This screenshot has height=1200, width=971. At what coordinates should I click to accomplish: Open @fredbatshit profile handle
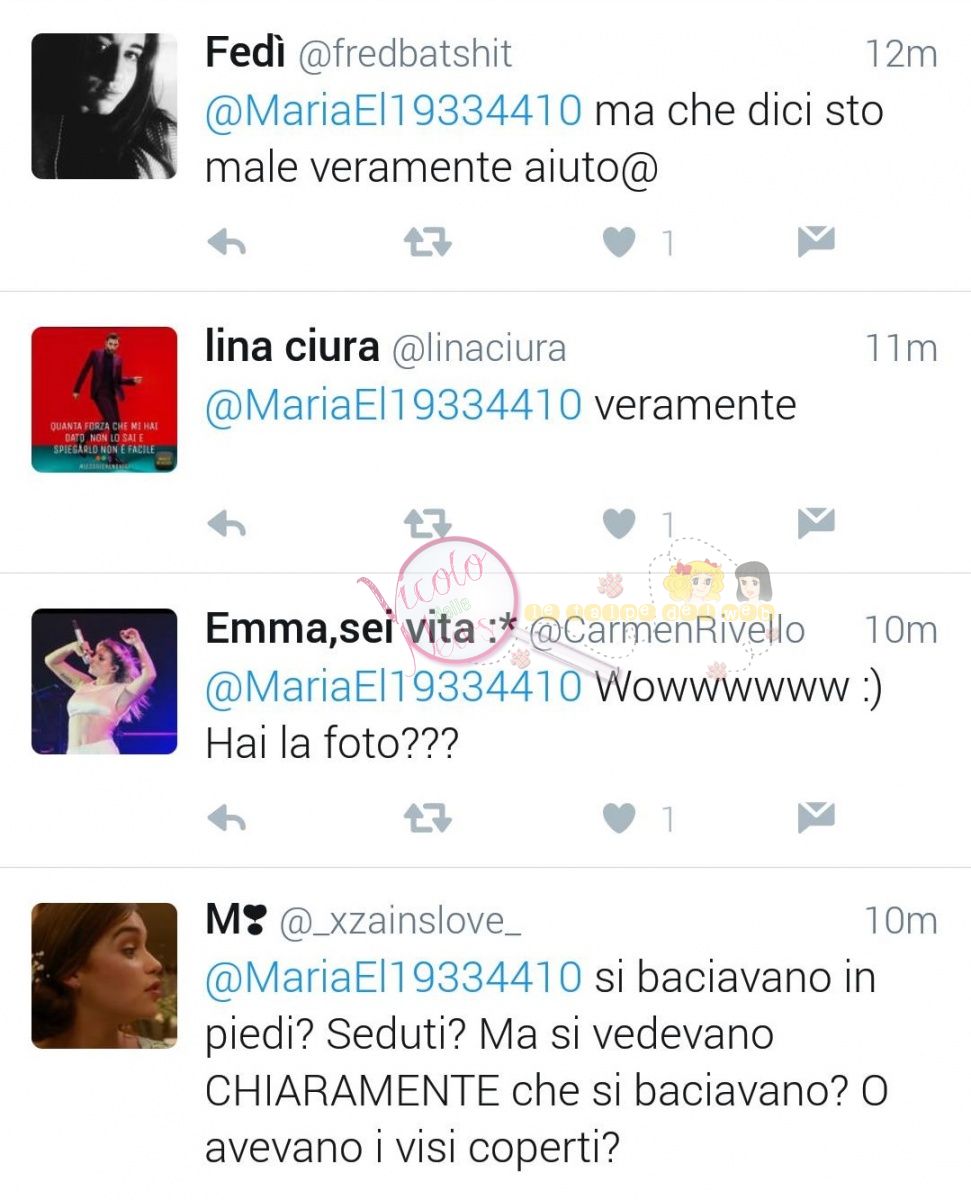click(x=405, y=54)
